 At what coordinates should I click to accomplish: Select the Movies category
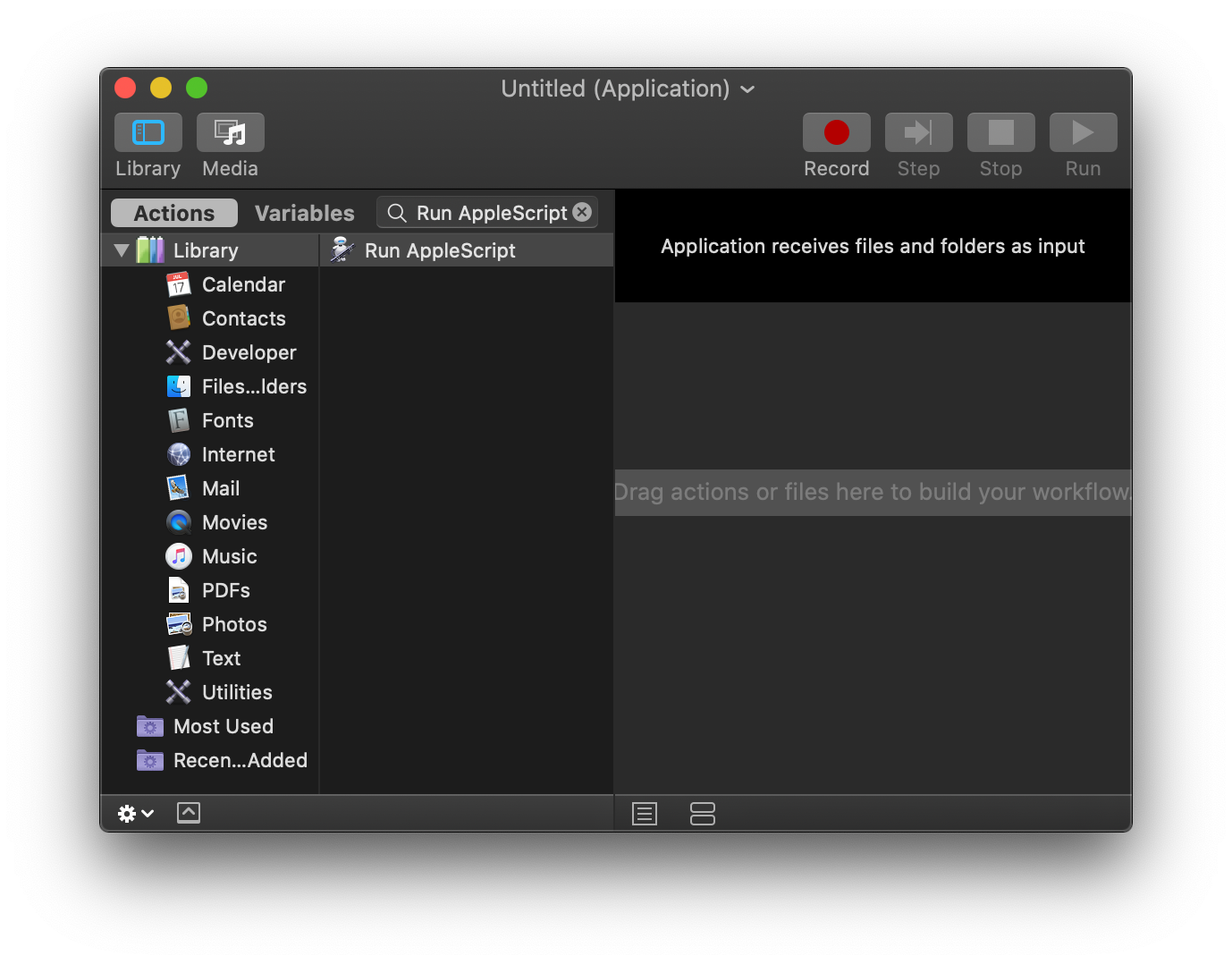[210, 522]
